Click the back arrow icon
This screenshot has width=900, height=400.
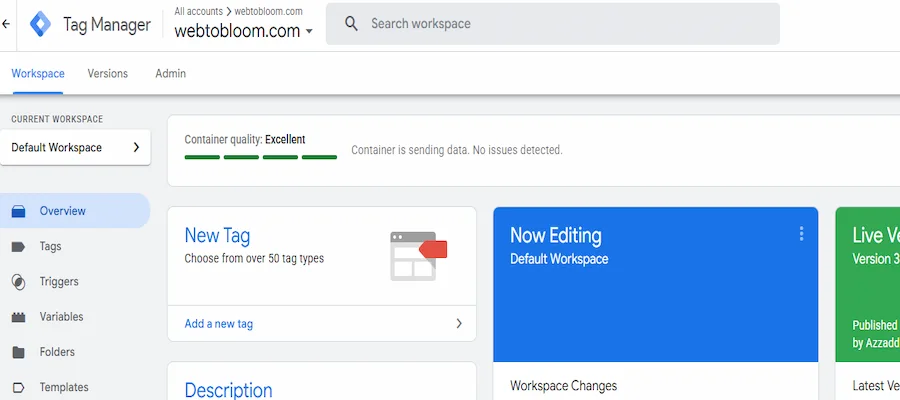click(6, 22)
